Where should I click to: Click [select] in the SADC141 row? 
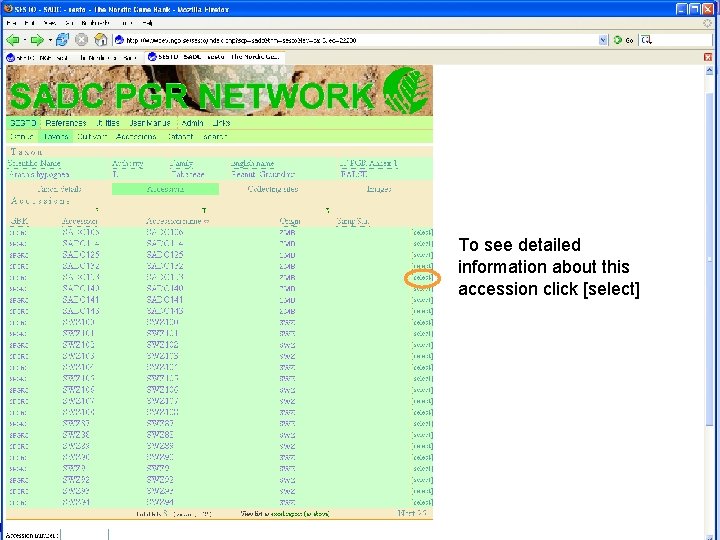(x=422, y=300)
